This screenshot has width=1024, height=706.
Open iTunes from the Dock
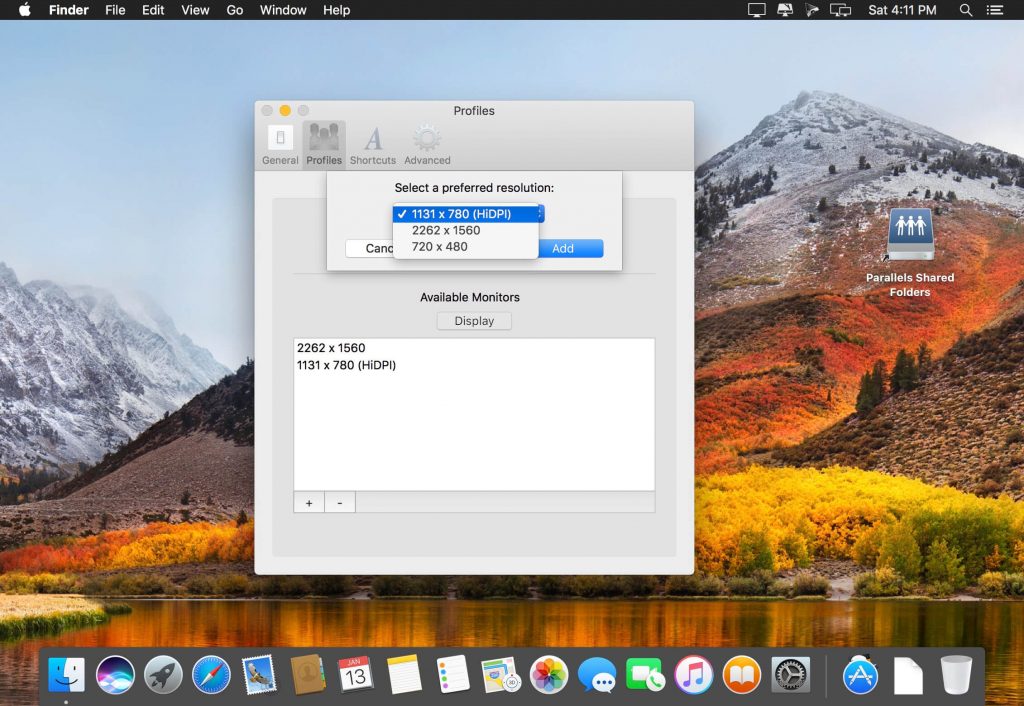(693, 676)
